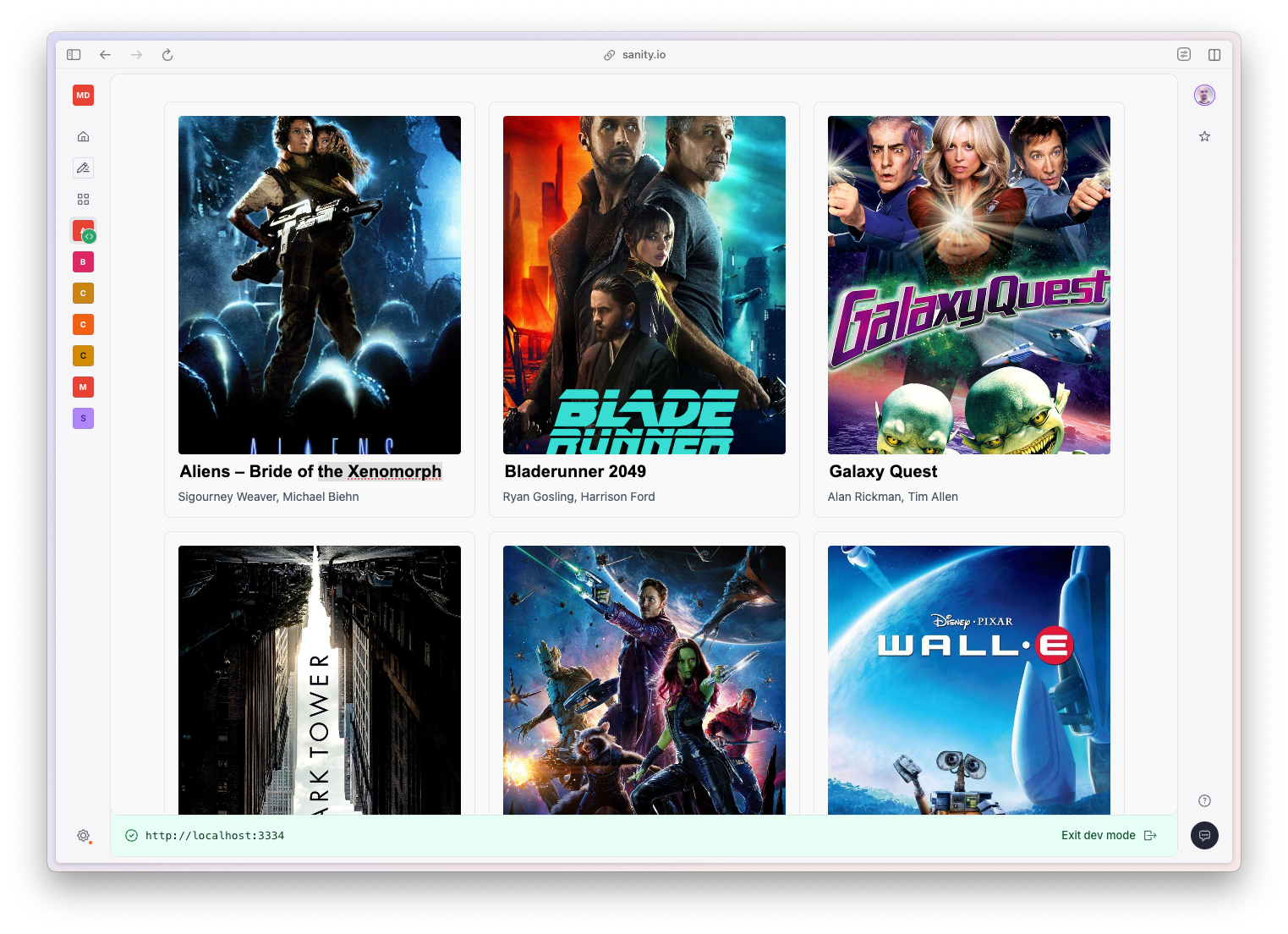This screenshot has height=934, width=1288.
Task: Click the user profile avatar
Action: coord(1204,96)
